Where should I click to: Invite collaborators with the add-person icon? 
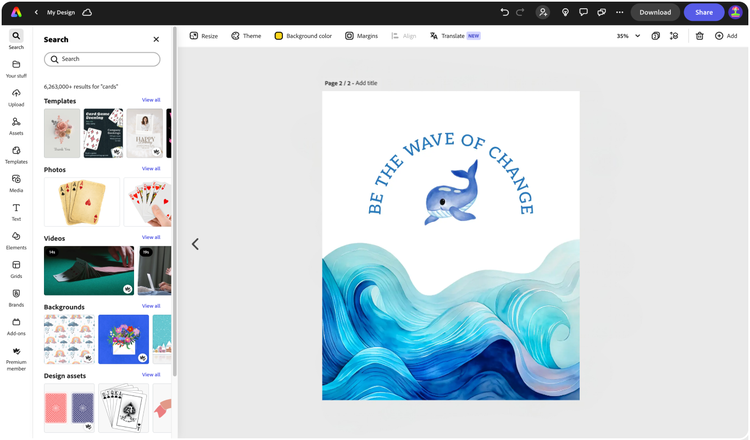pyautogui.click(x=542, y=12)
